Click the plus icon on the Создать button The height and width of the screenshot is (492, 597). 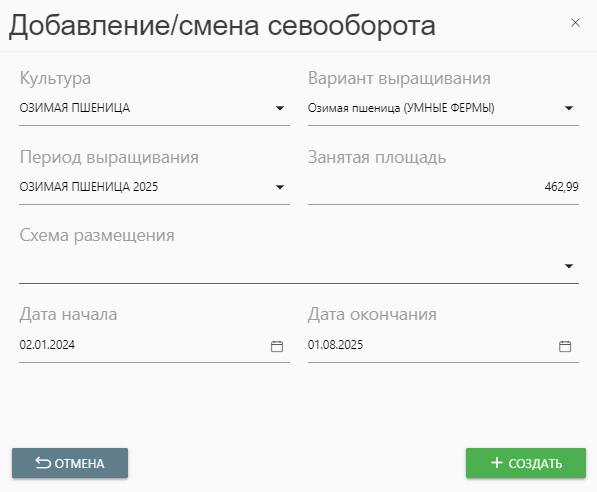pyautogui.click(x=497, y=463)
